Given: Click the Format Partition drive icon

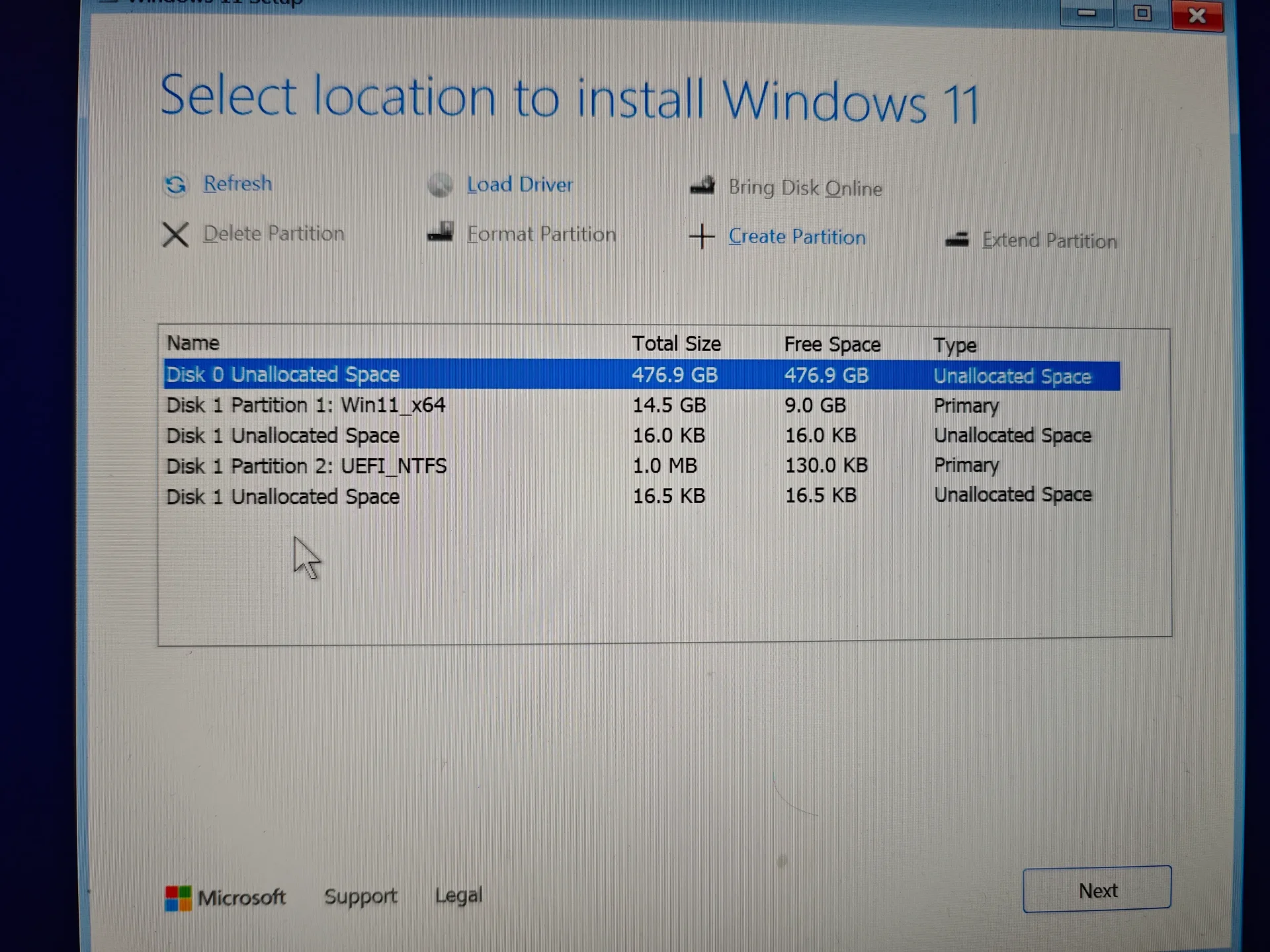Looking at the screenshot, I should click(441, 232).
